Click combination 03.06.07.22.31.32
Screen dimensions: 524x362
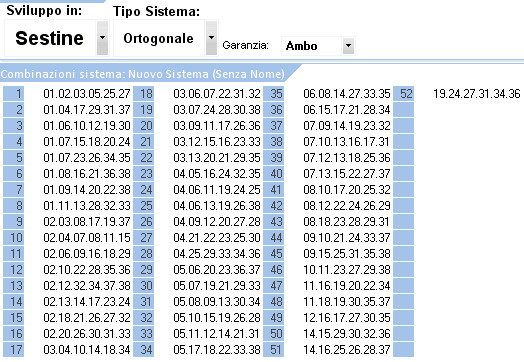217,94
